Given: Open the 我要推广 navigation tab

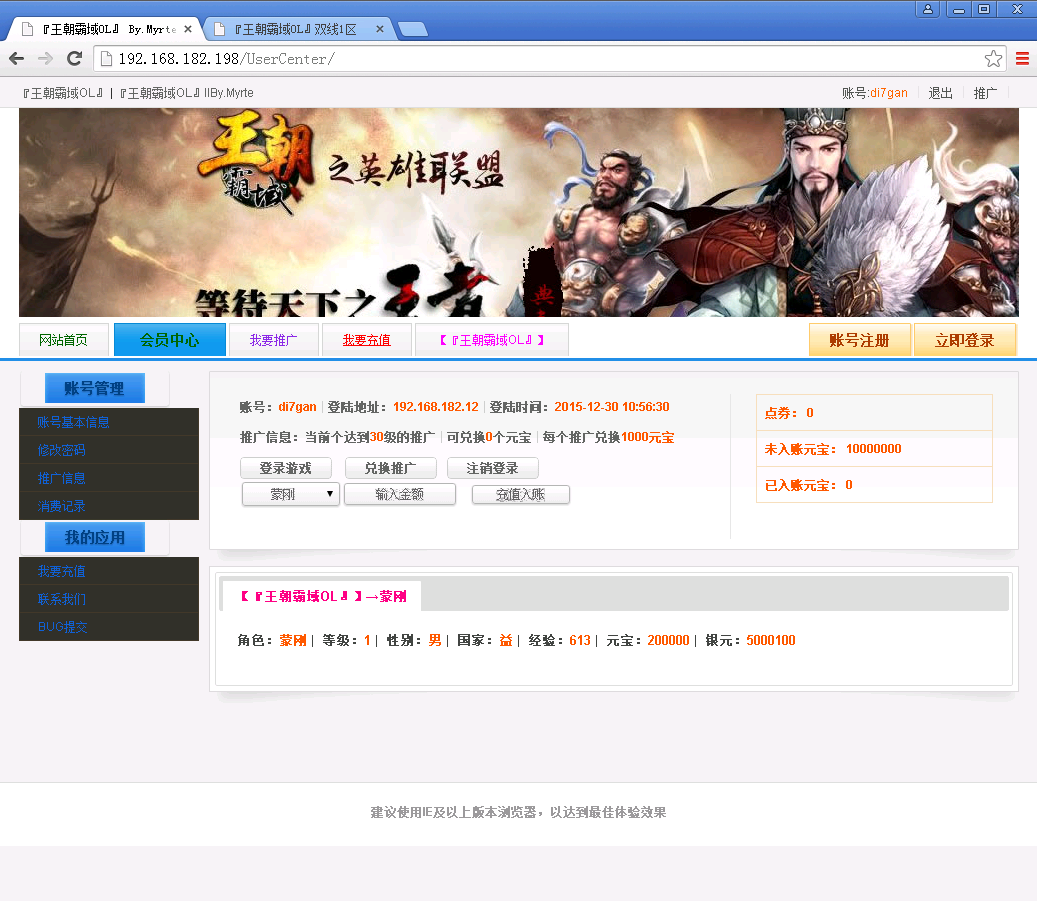Looking at the screenshot, I should click(274, 340).
